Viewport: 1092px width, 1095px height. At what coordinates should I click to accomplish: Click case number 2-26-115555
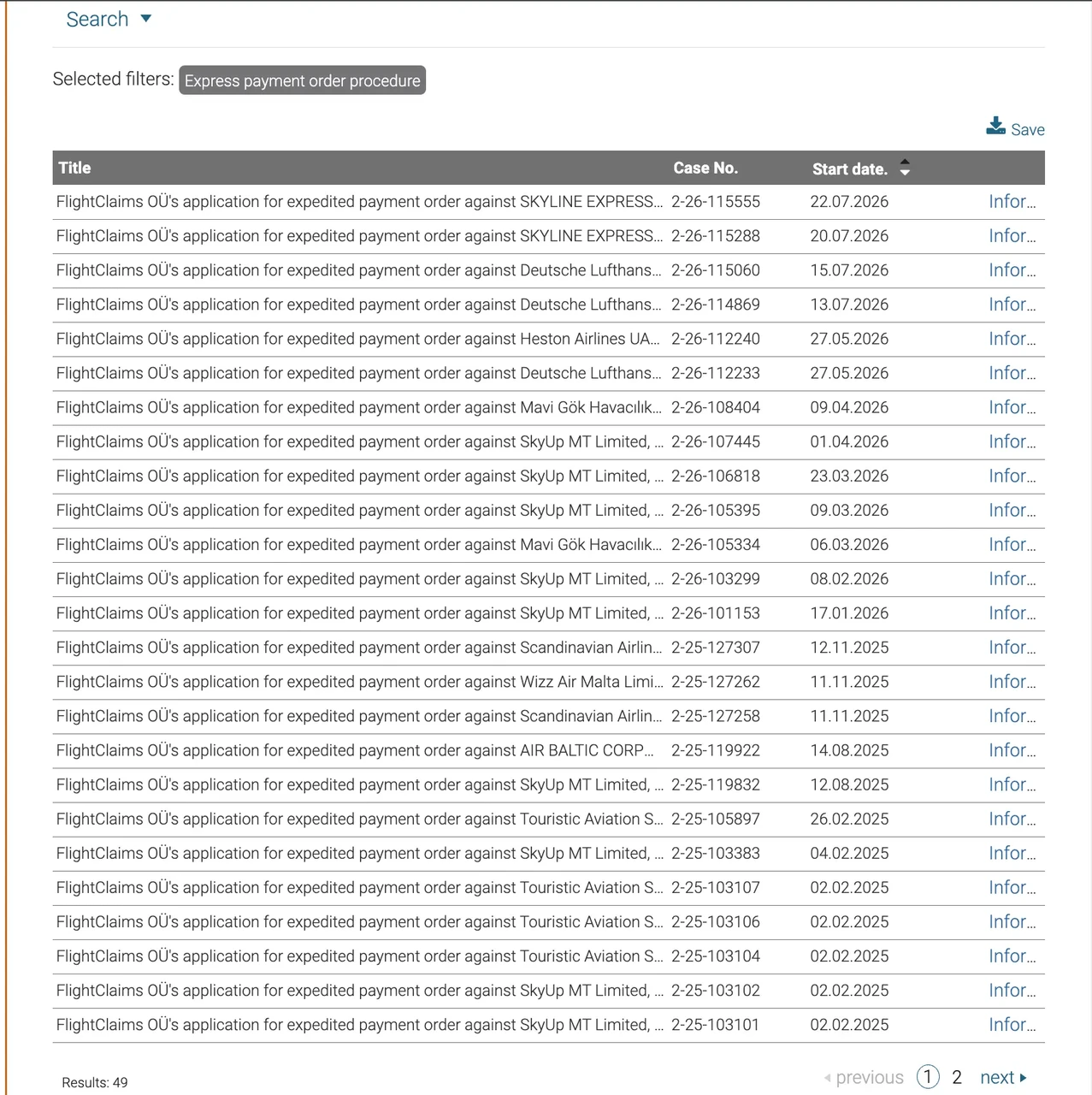tap(716, 202)
